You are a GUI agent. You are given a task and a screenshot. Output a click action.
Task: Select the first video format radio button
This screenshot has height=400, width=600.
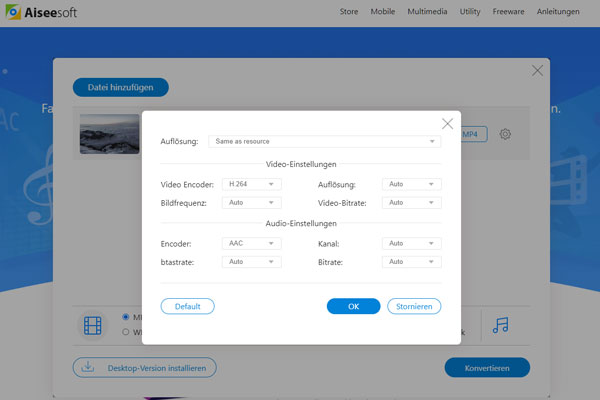click(x=126, y=316)
